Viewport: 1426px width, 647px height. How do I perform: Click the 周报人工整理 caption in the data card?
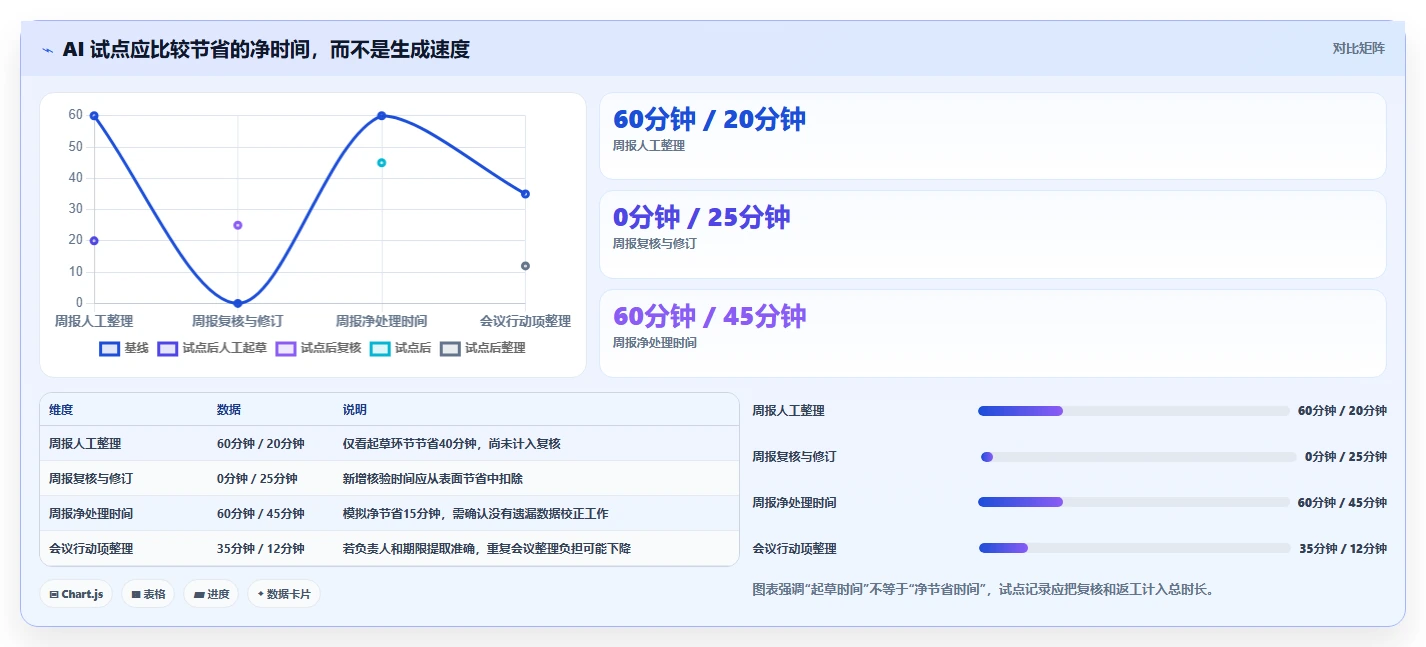tap(649, 146)
